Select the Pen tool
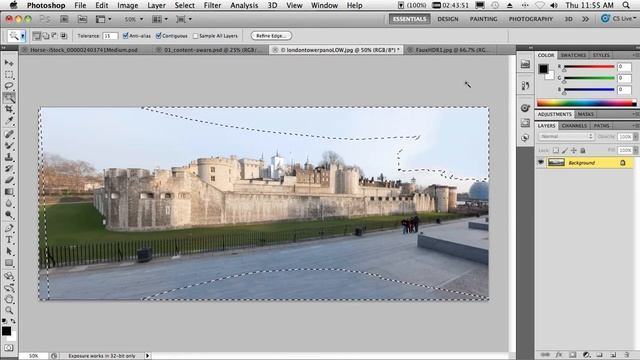This screenshot has width=640, height=360. [9, 228]
